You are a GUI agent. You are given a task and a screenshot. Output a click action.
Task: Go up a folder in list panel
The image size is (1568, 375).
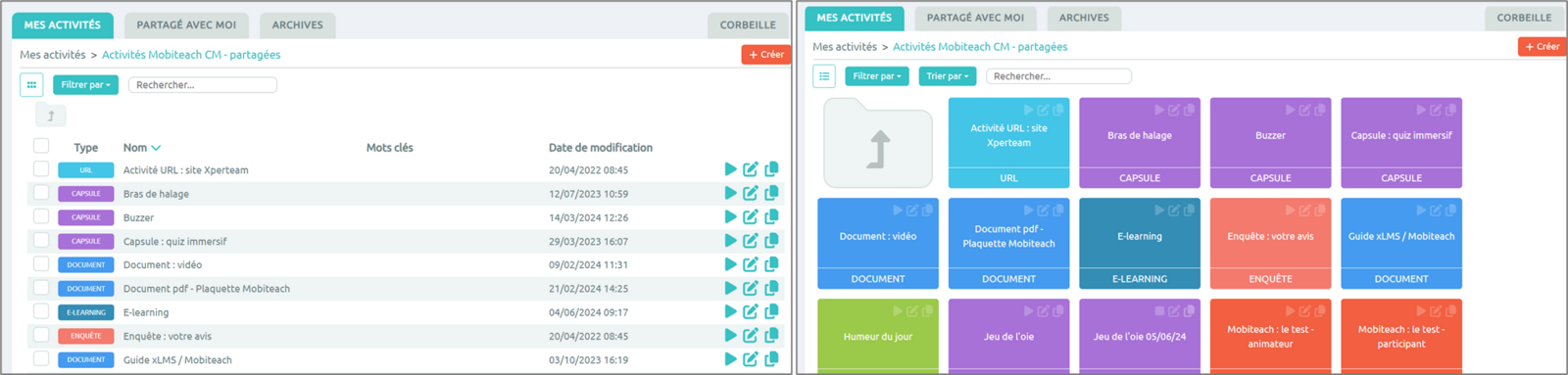(51, 117)
